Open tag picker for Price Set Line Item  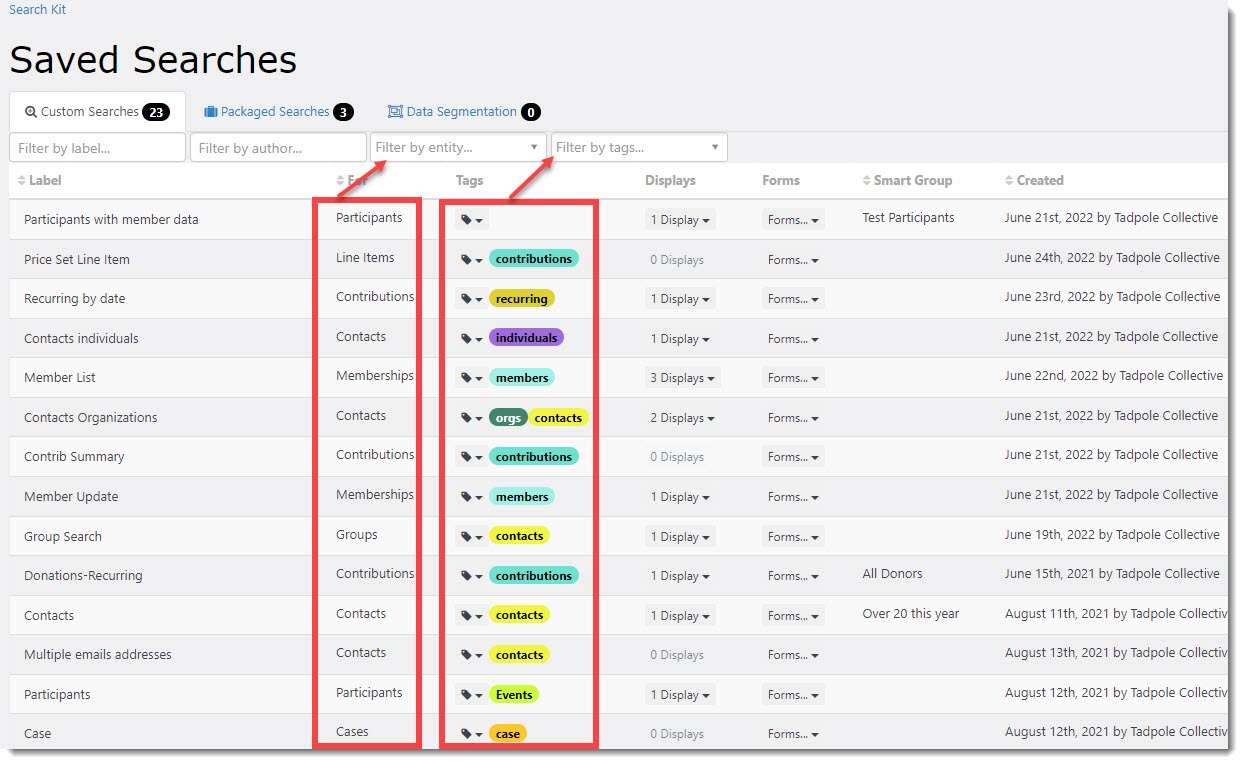(471, 259)
